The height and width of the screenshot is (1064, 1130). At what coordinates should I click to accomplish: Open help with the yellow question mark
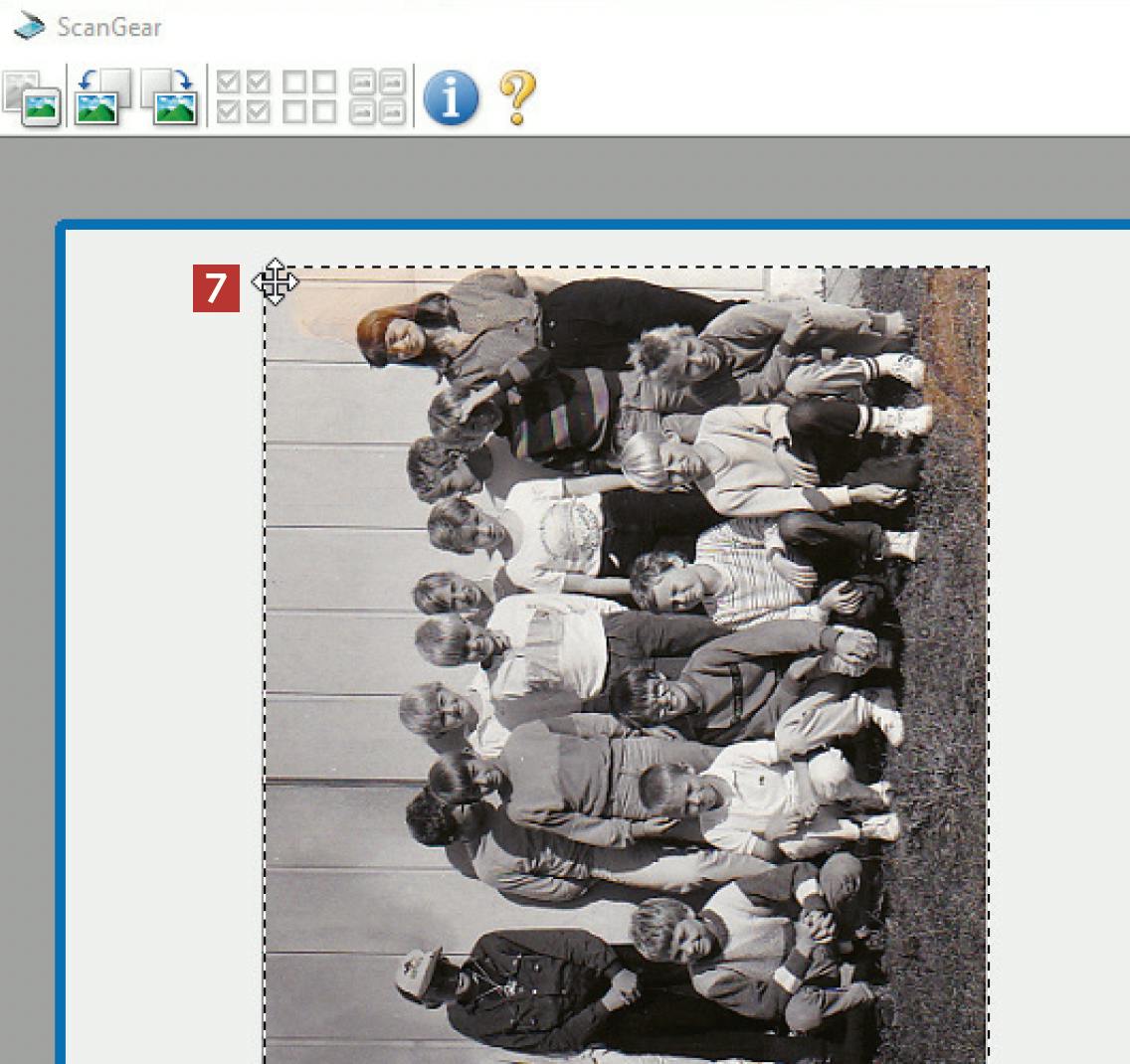point(517,98)
